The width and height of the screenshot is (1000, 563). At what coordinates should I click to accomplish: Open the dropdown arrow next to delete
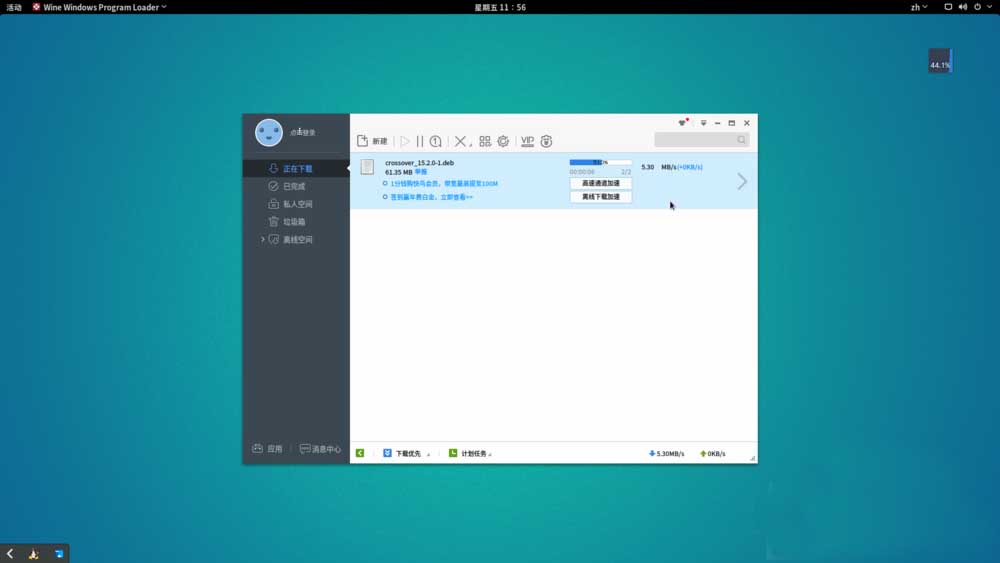pyautogui.click(x=471, y=145)
